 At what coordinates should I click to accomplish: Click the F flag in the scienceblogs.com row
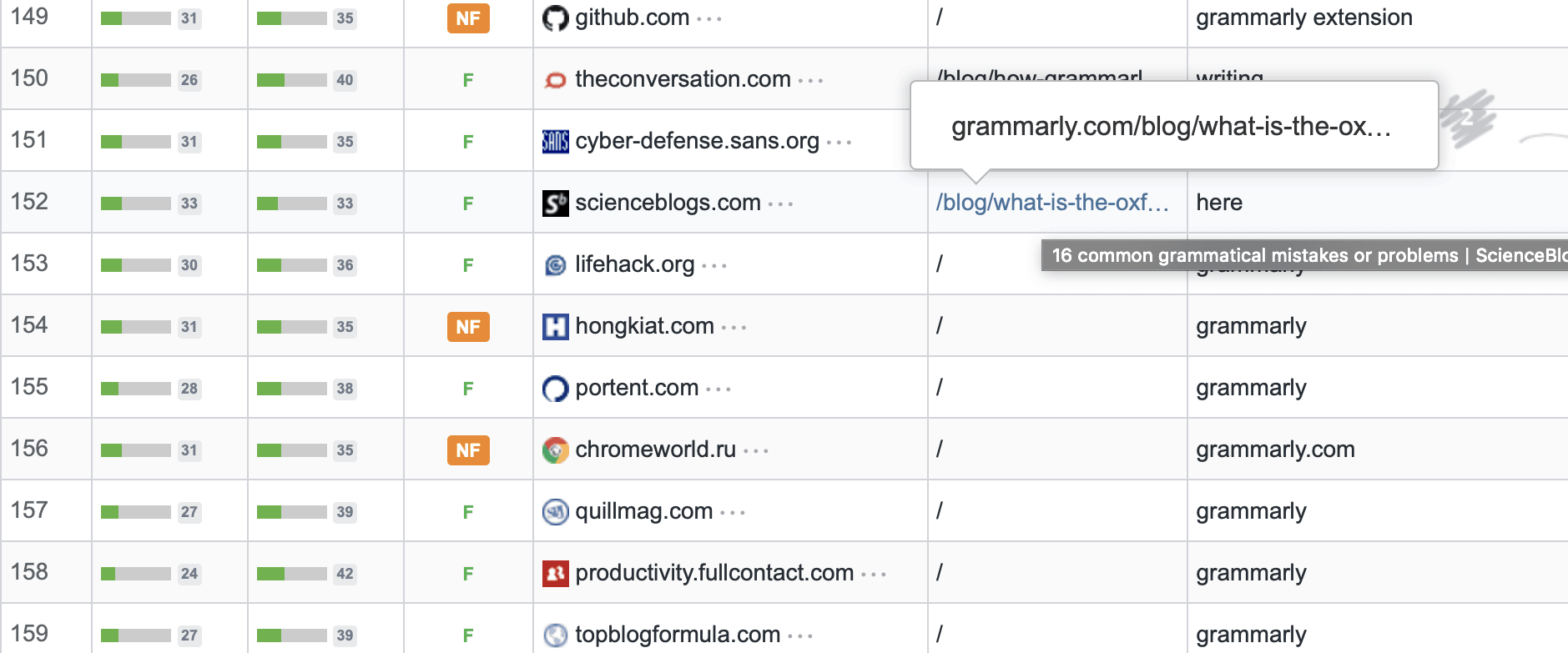point(468,203)
